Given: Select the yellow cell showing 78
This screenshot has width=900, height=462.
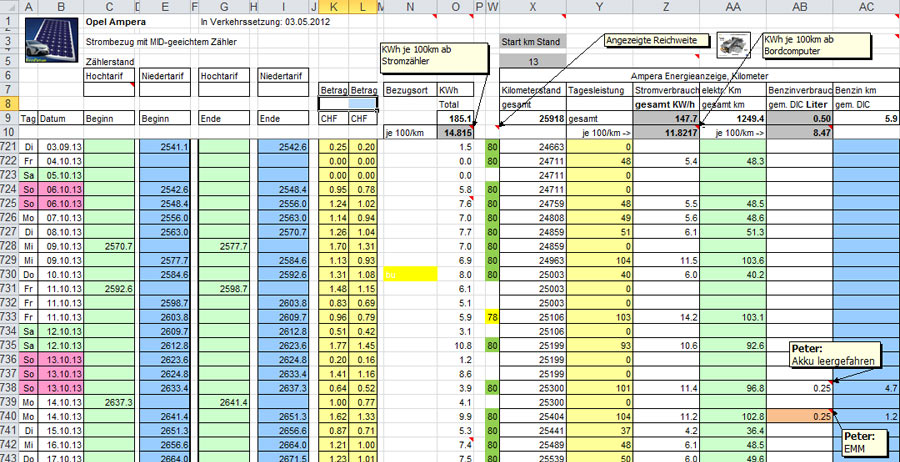Looking at the screenshot, I should coord(492,317).
